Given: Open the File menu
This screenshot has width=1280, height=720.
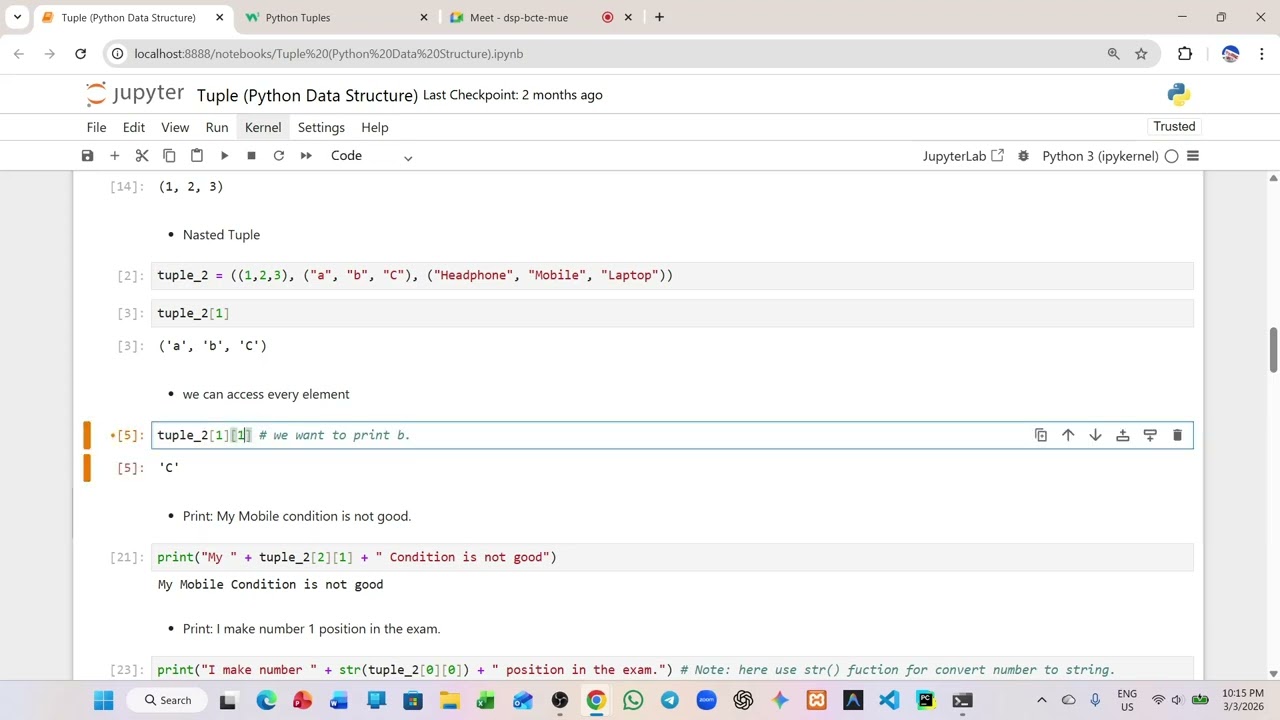Looking at the screenshot, I should click(96, 127).
